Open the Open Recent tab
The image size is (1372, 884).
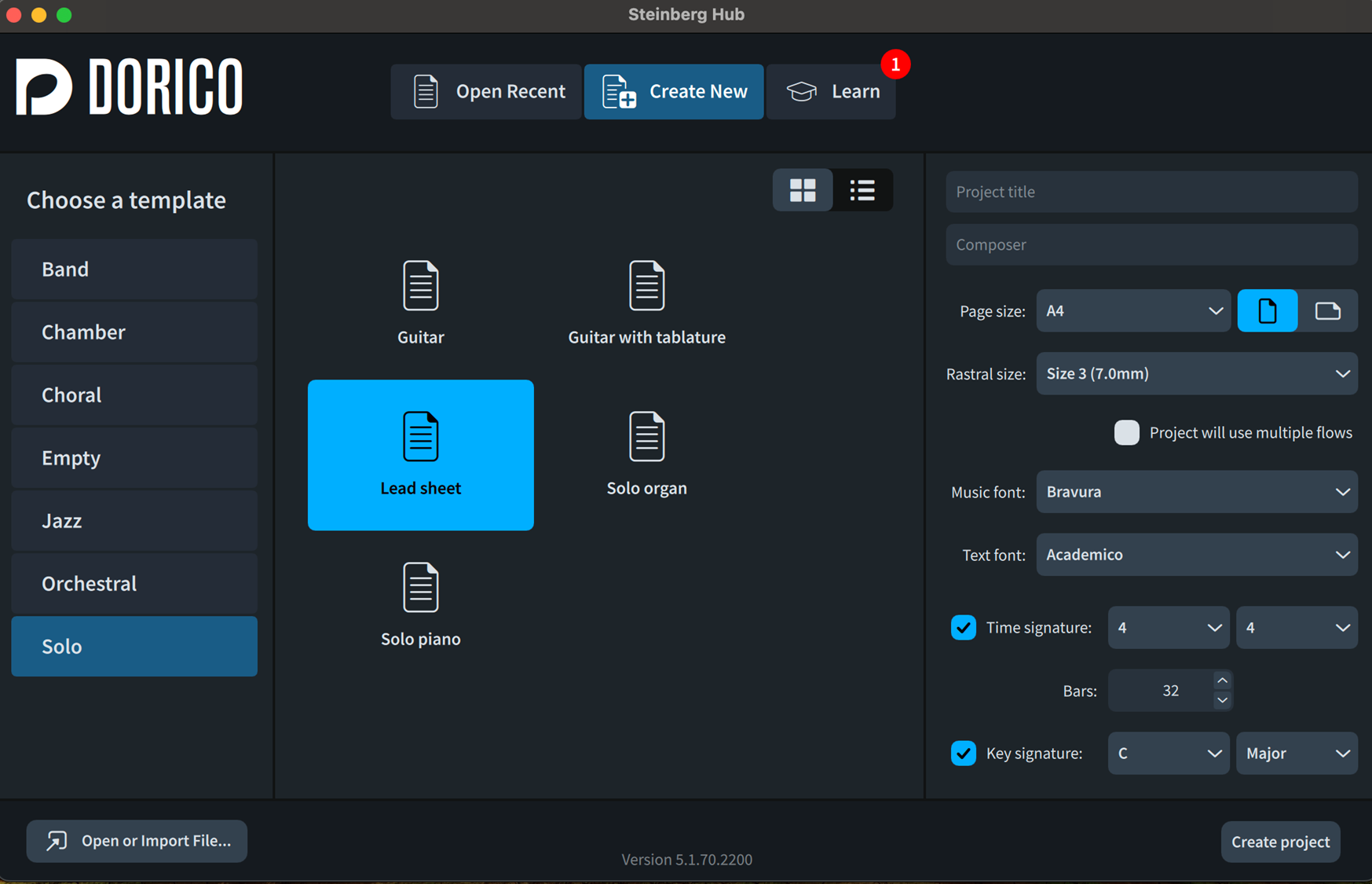coord(486,92)
